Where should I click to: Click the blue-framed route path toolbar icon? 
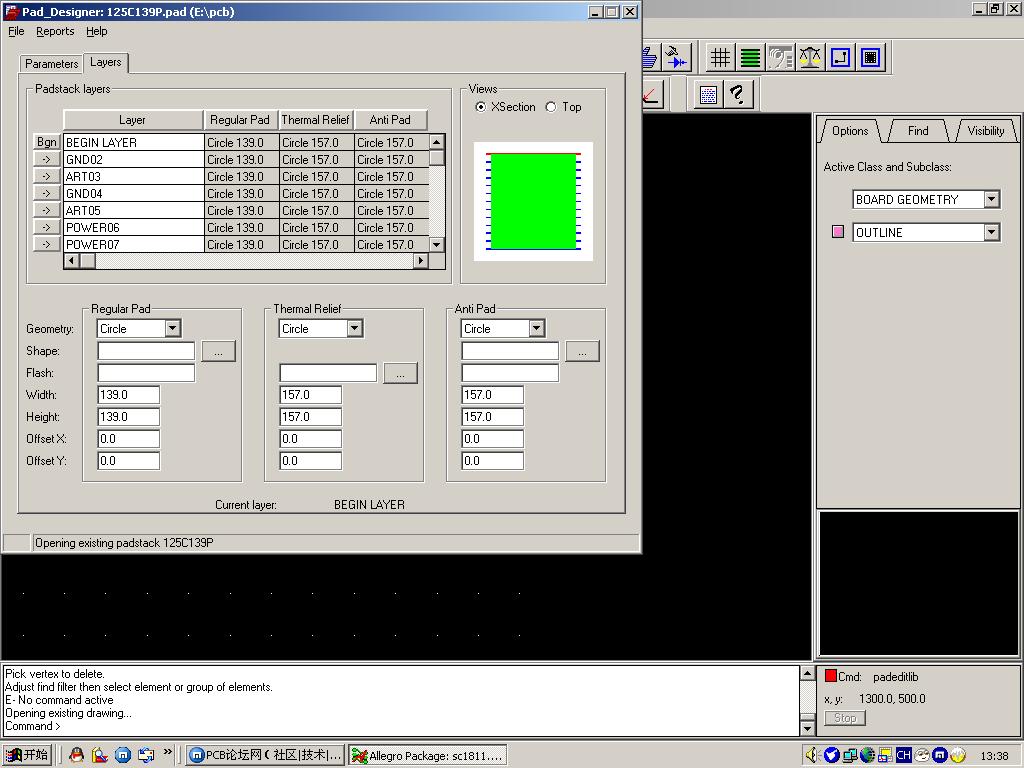tap(840, 58)
